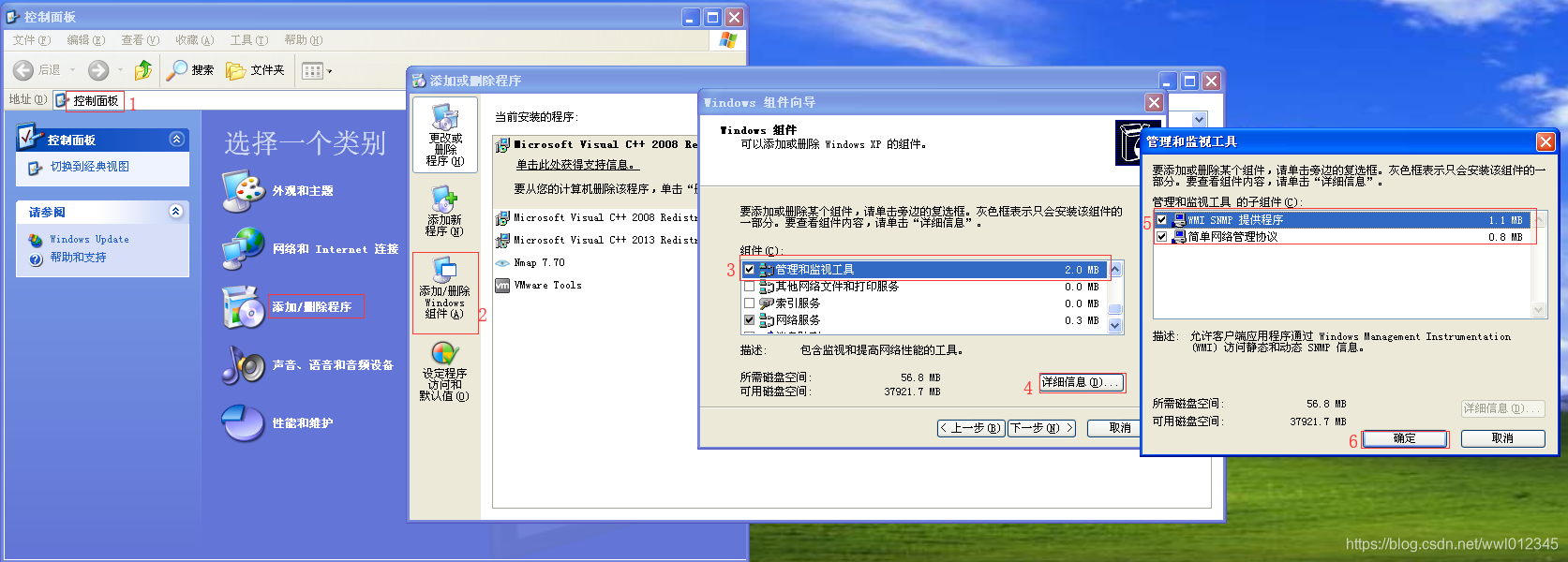Open the 编辑(E) menu
This screenshot has width=1568, height=562.
coord(86,40)
